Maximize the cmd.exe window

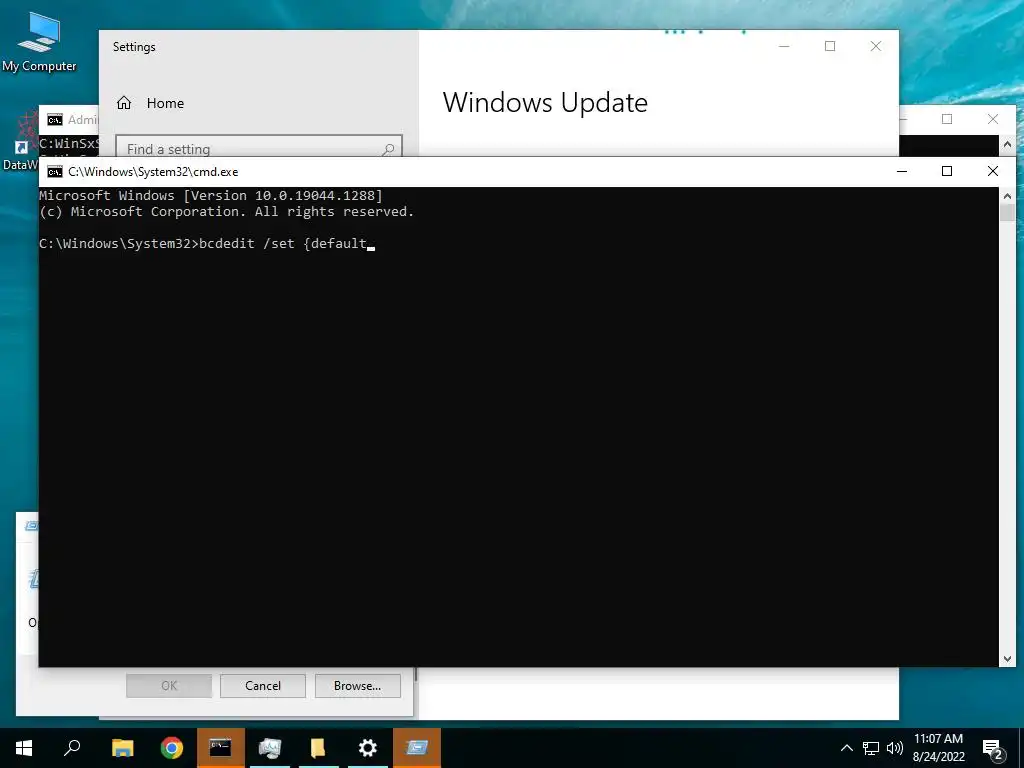pyautogui.click(x=947, y=171)
